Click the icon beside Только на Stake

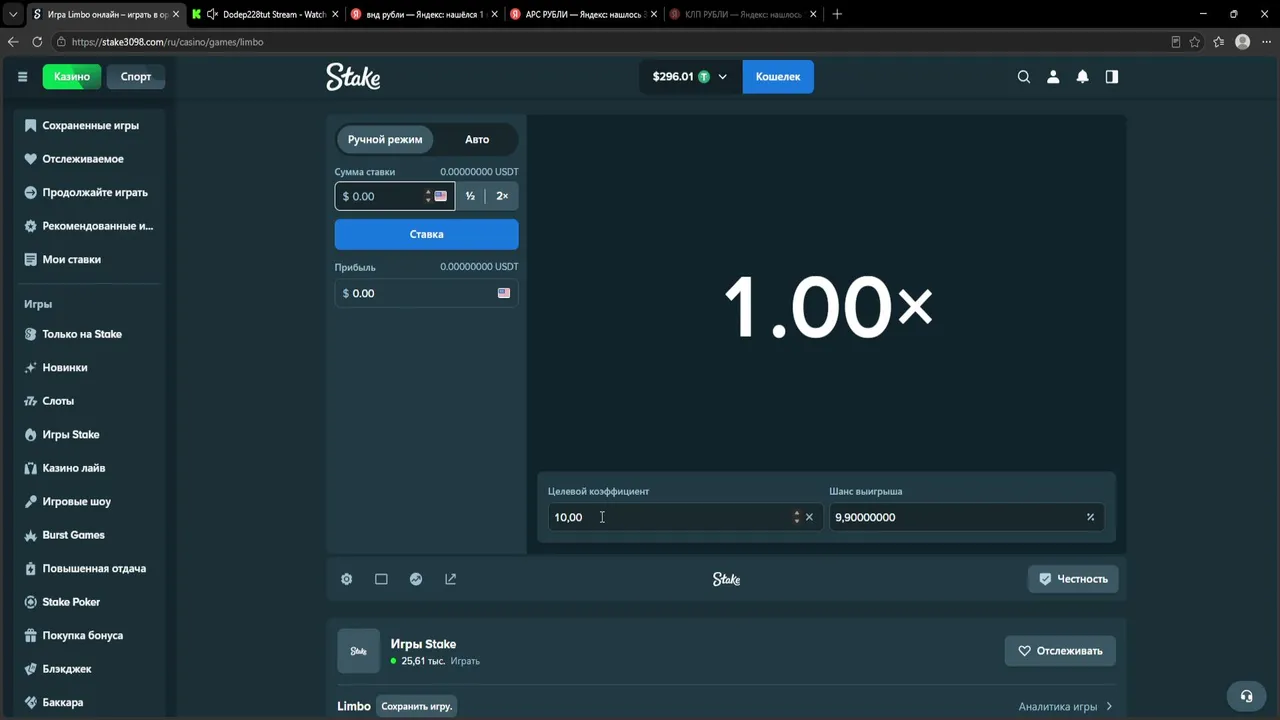(x=30, y=334)
